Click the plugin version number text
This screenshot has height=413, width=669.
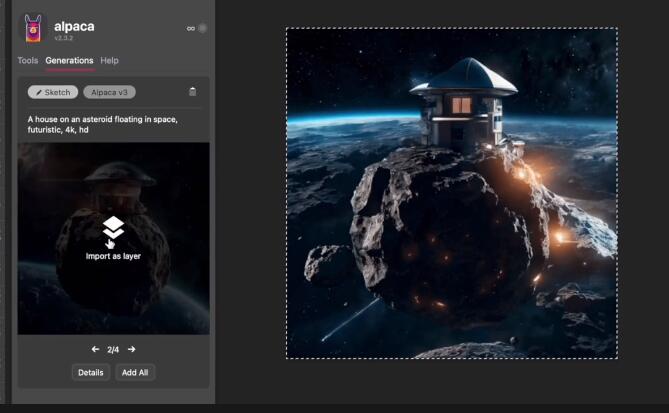click(x=64, y=38)
